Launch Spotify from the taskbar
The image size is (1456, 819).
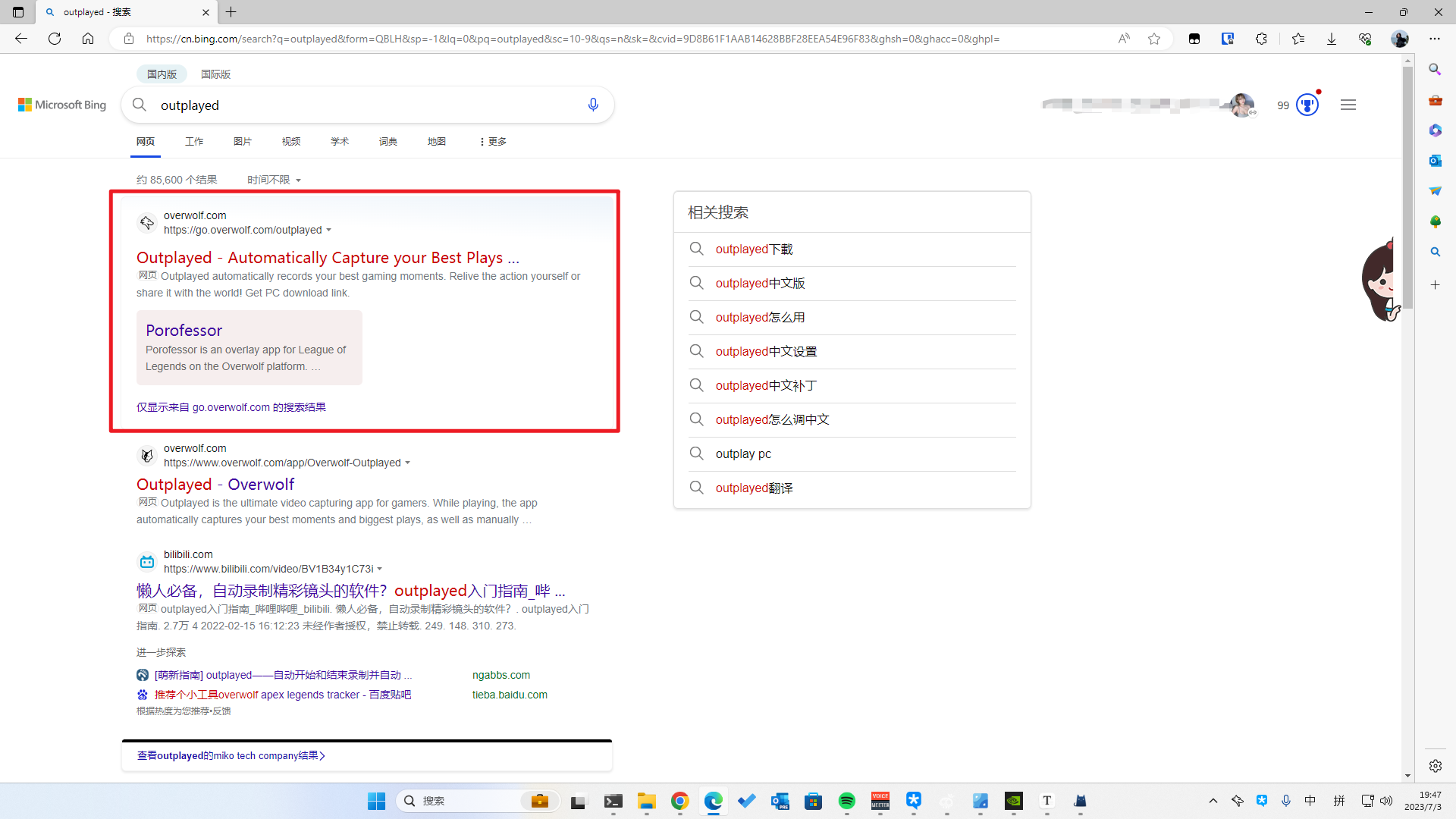(847, 801)
